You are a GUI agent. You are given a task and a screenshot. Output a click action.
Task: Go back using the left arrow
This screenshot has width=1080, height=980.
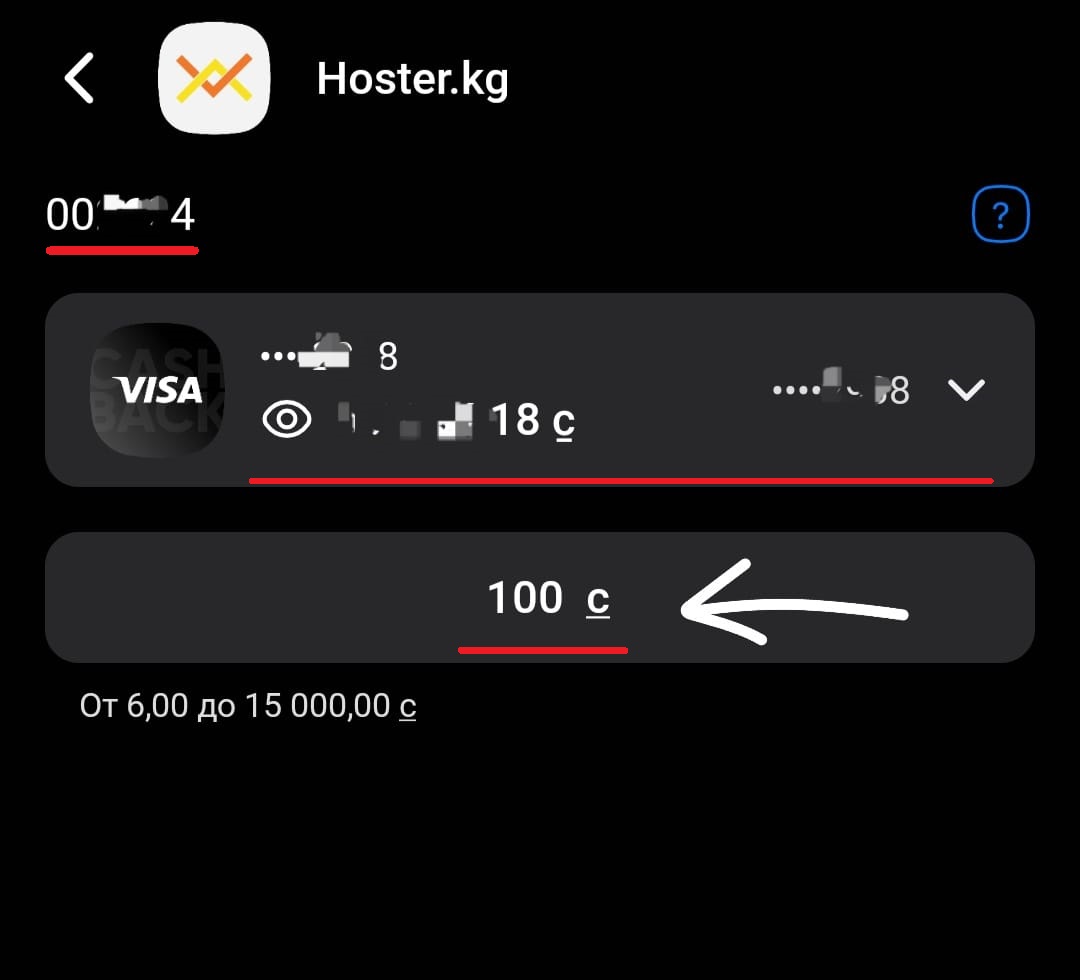[x=79, y=78]
